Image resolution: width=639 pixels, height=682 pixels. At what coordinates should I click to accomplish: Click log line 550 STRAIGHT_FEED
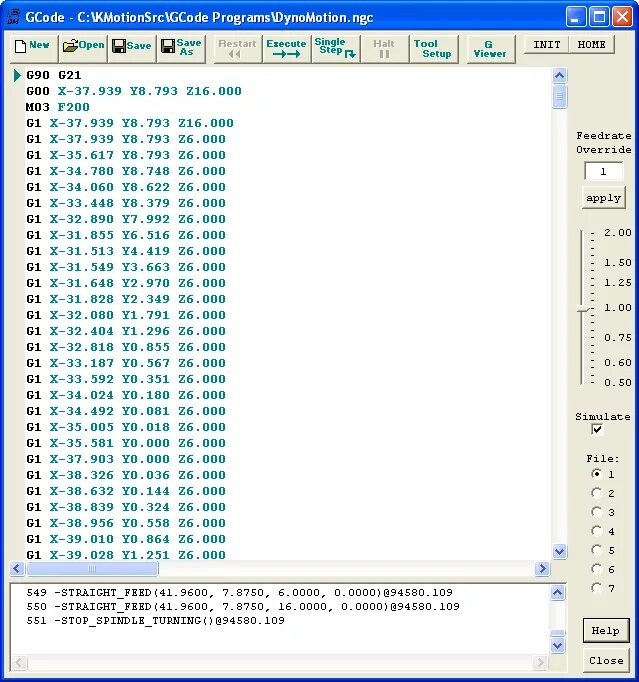[243, 606]
